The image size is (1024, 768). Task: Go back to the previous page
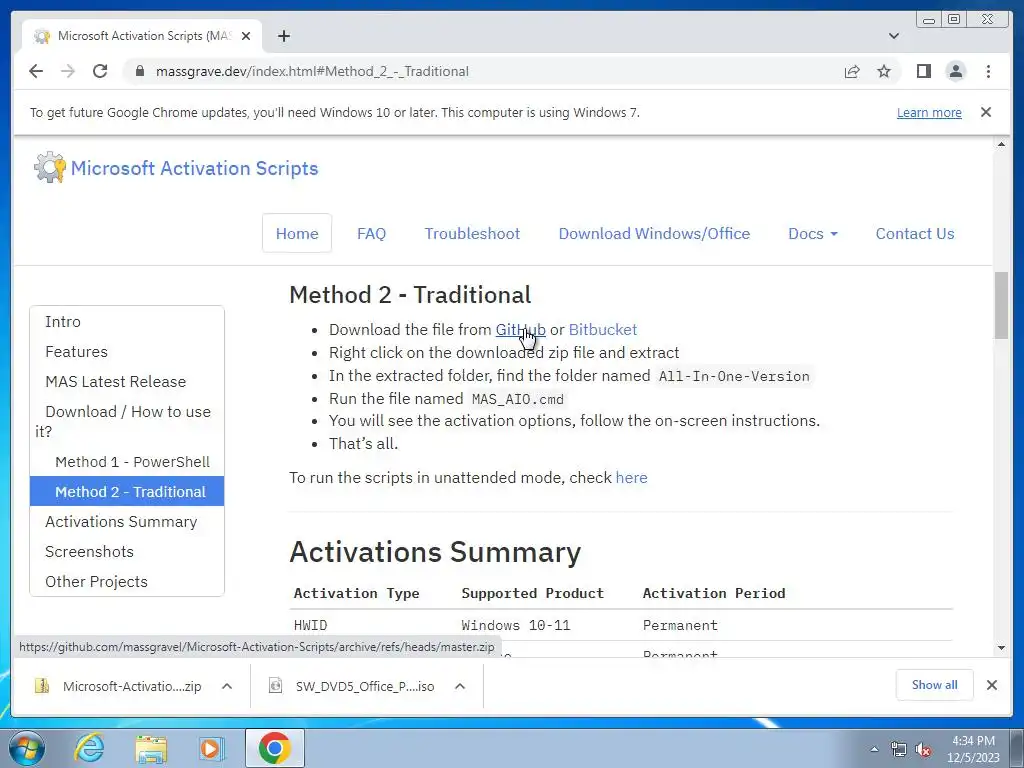(x=36, y=71)
